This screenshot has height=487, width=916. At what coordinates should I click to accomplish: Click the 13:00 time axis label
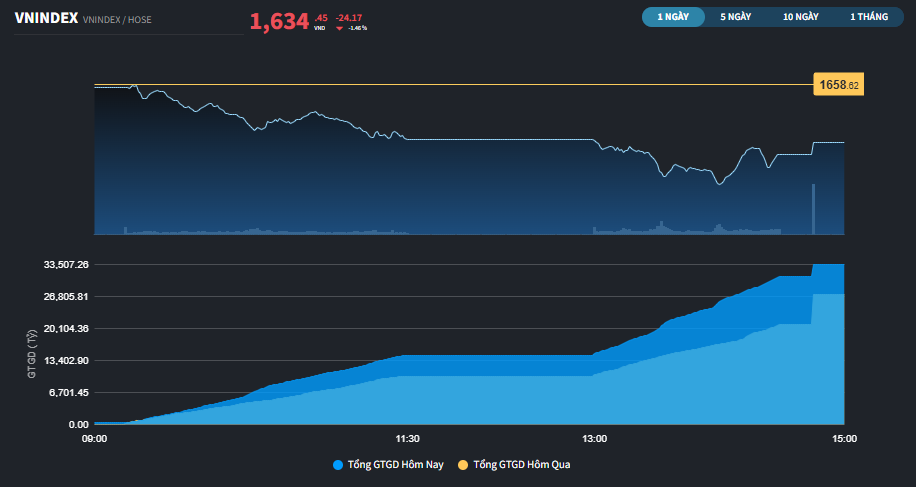tap(594, 438)
